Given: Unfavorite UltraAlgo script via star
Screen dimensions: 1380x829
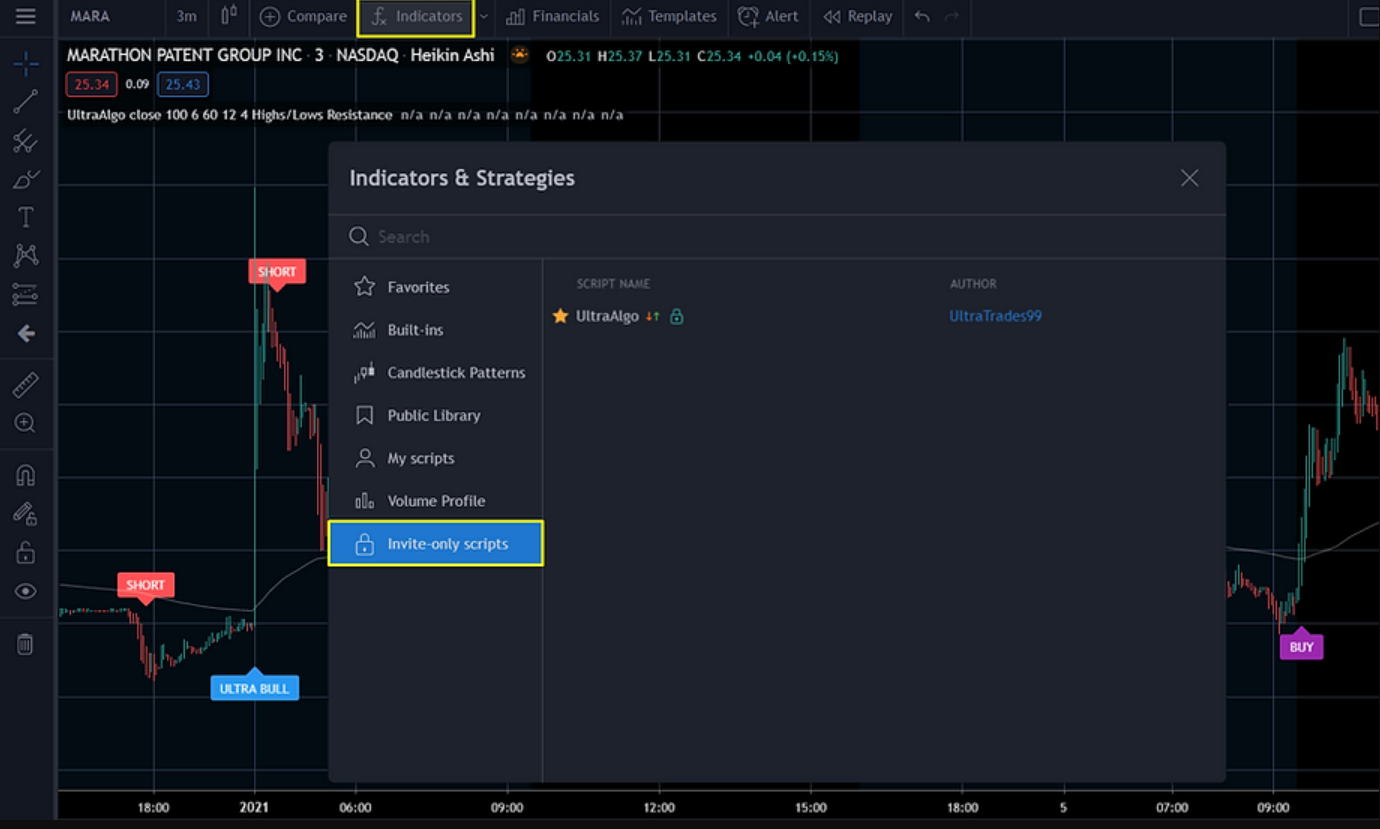Looking at the screenshot, I should [560, 316].
